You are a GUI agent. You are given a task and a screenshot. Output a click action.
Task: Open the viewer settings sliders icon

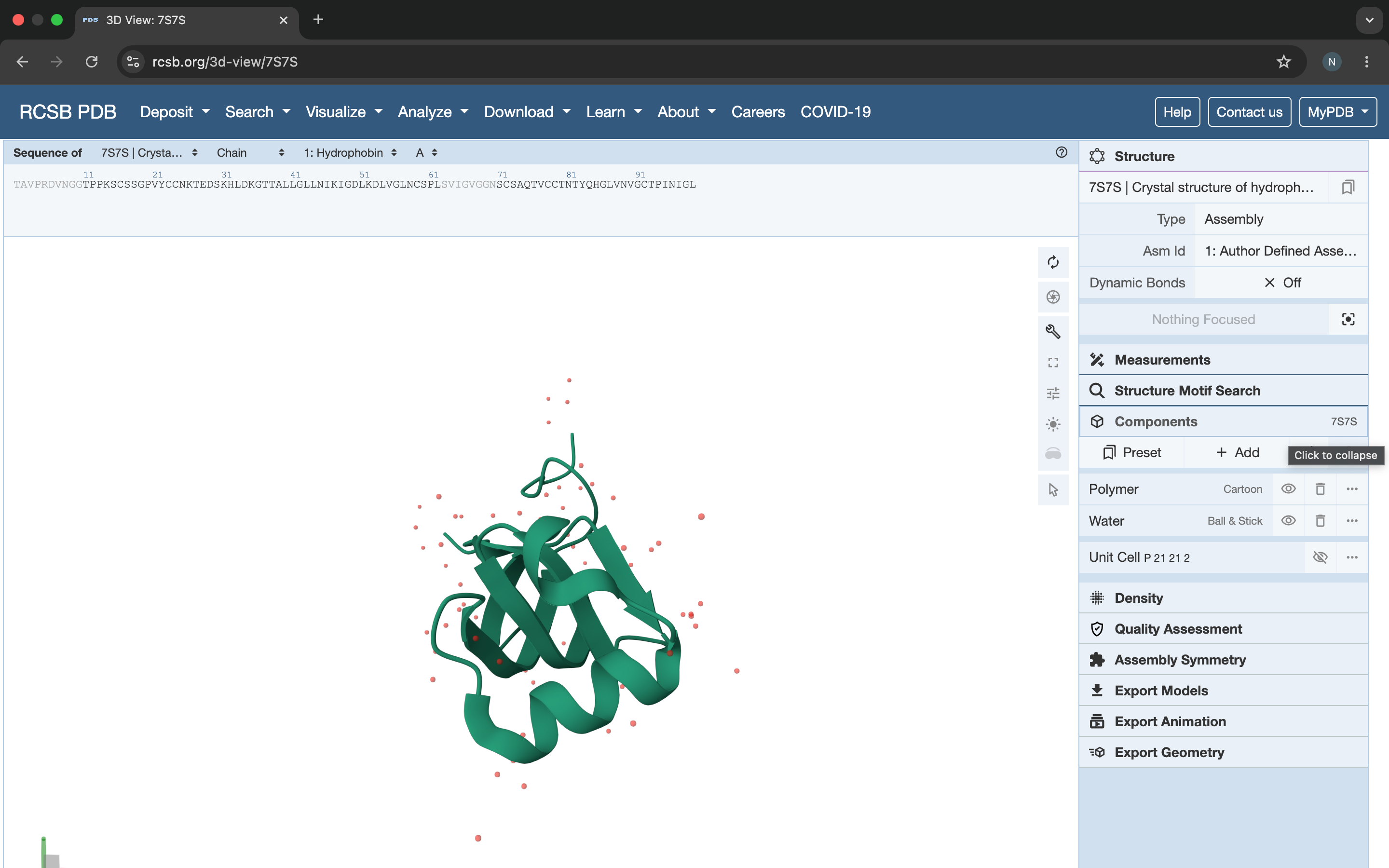tap(1053, 394)
